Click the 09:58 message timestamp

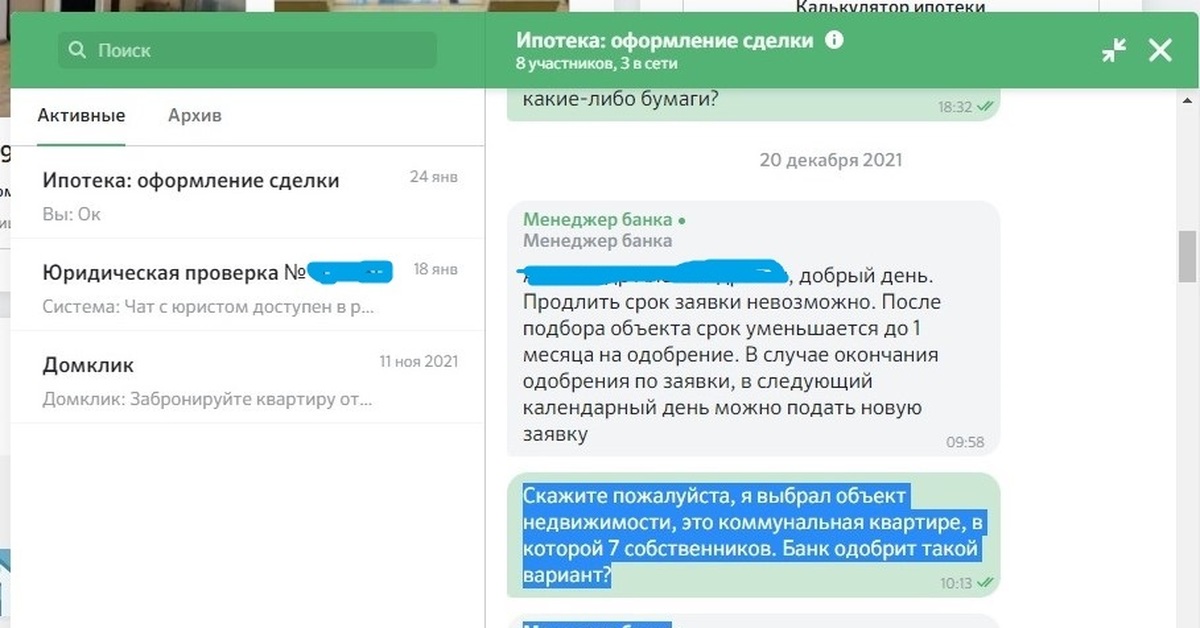965,442
